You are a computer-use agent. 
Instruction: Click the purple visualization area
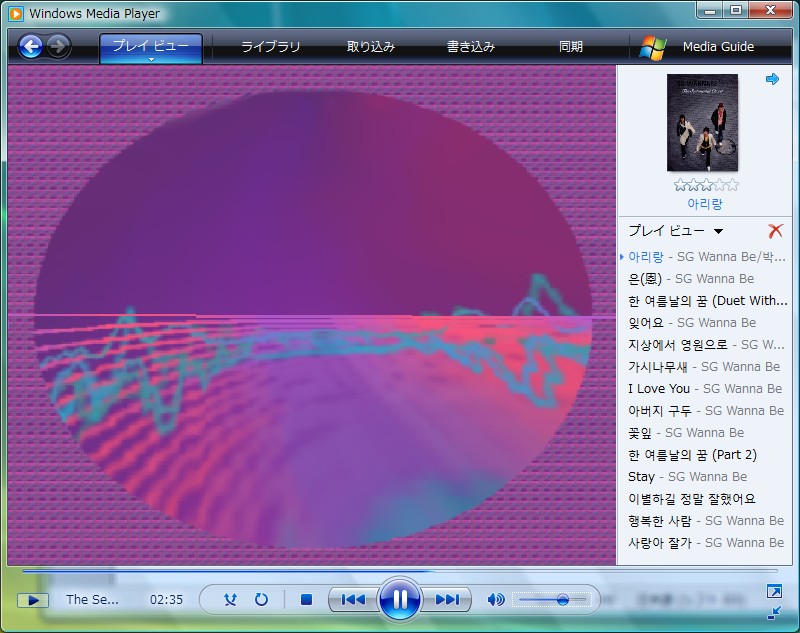(x=312, y=315)
